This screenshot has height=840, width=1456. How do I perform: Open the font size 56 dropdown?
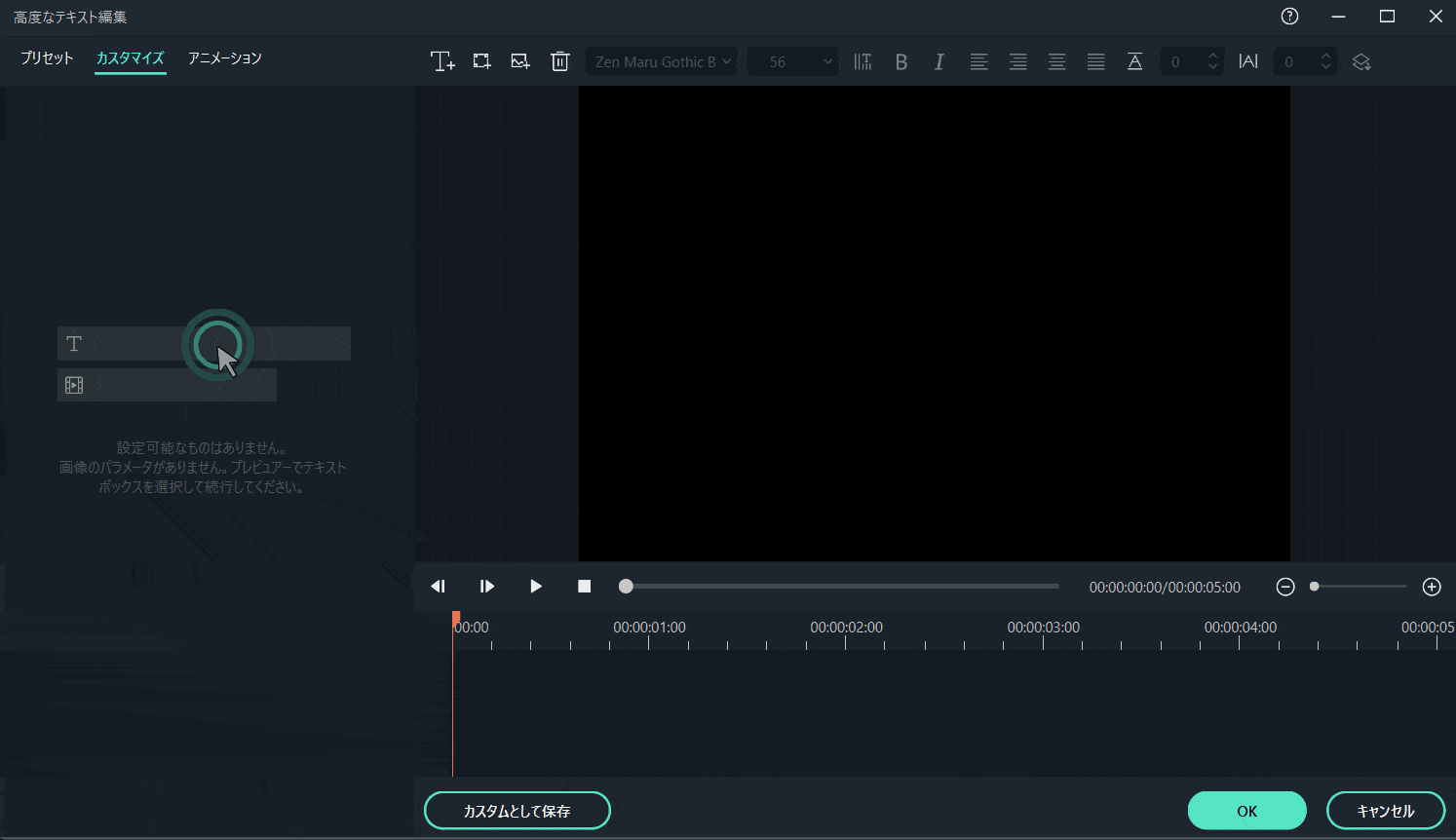[792, 62]
